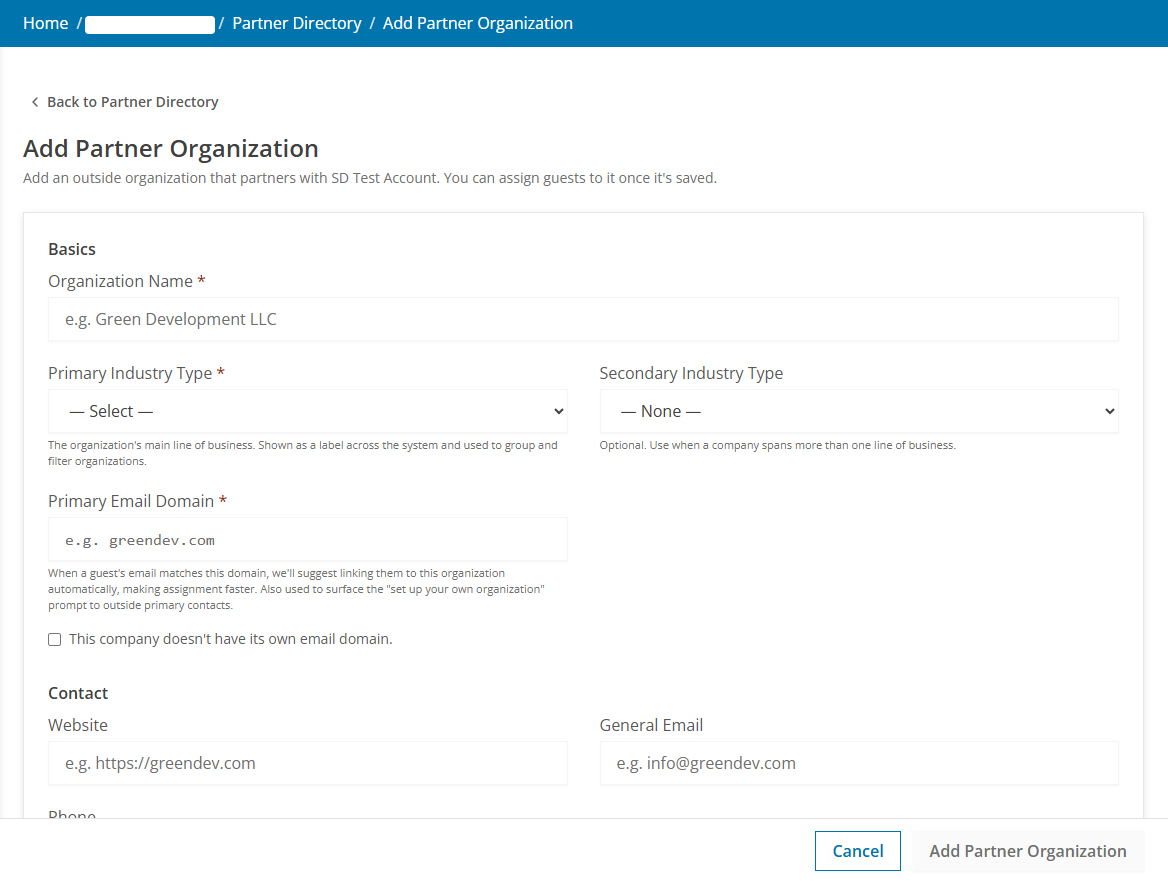Focus the Organization Name input field

(583, 319)
